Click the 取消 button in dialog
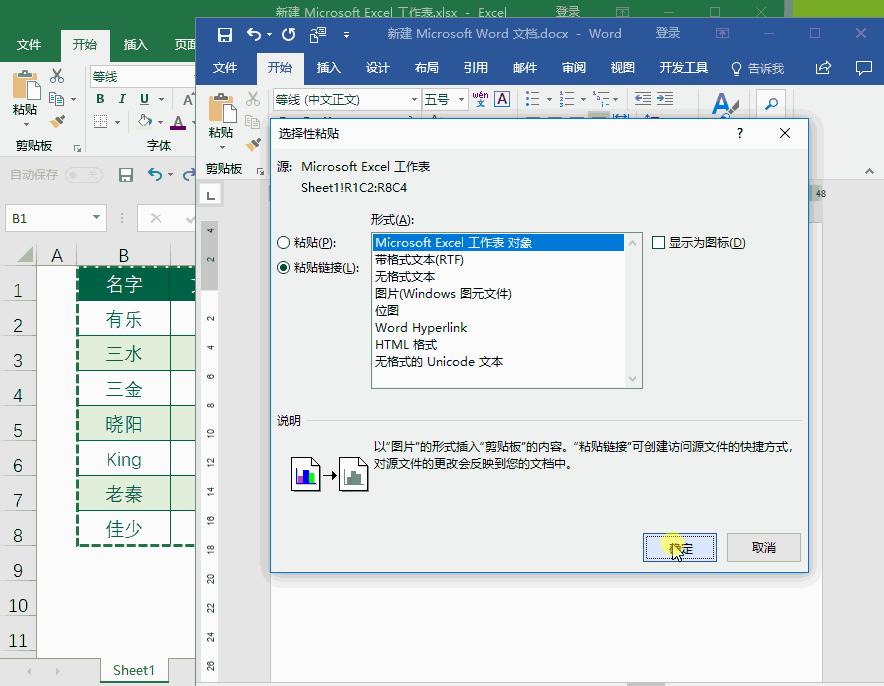Viewport: 884px width, 686px height. pos(763,547)
